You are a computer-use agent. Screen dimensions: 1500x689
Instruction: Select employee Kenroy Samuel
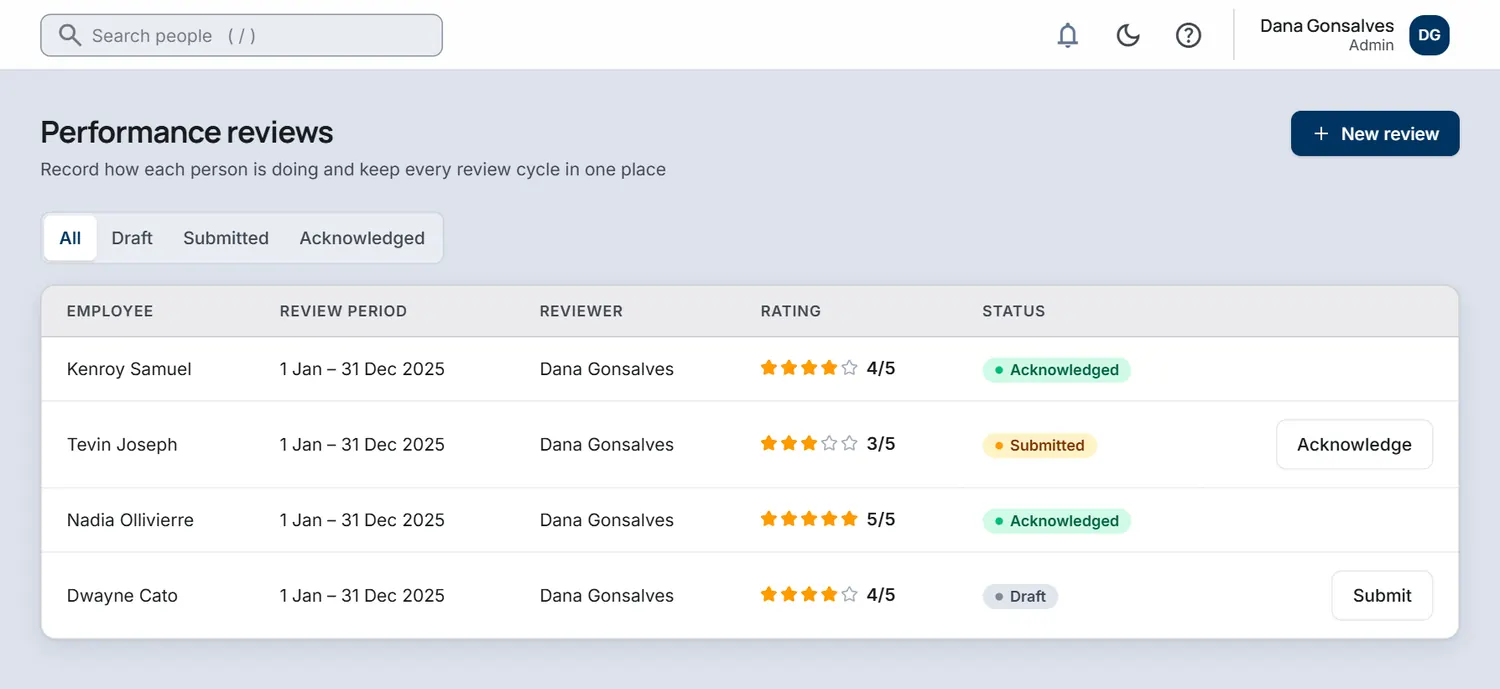(129, 369)
